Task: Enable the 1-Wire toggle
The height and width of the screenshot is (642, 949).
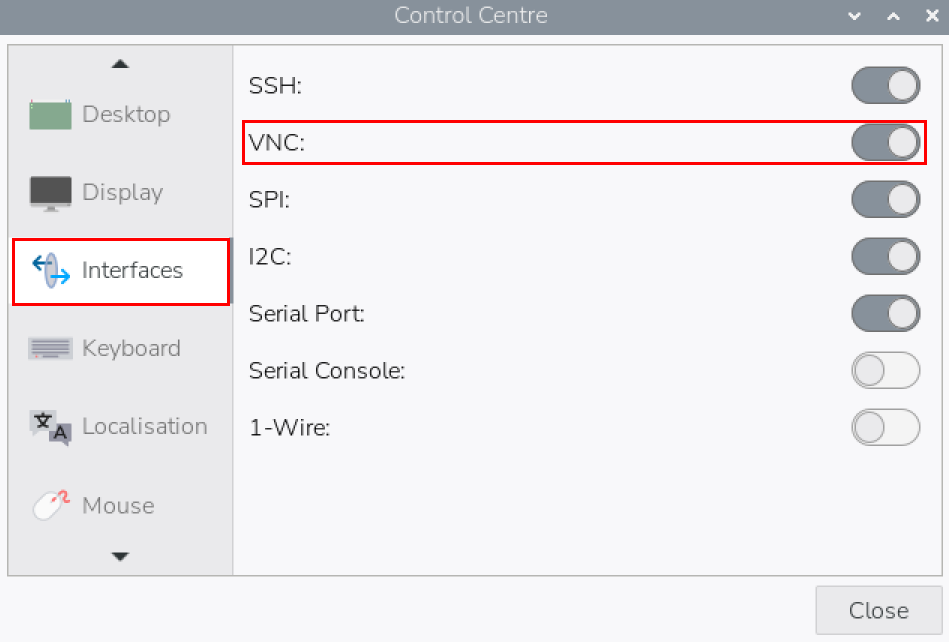Action: [x=885, y=428]
